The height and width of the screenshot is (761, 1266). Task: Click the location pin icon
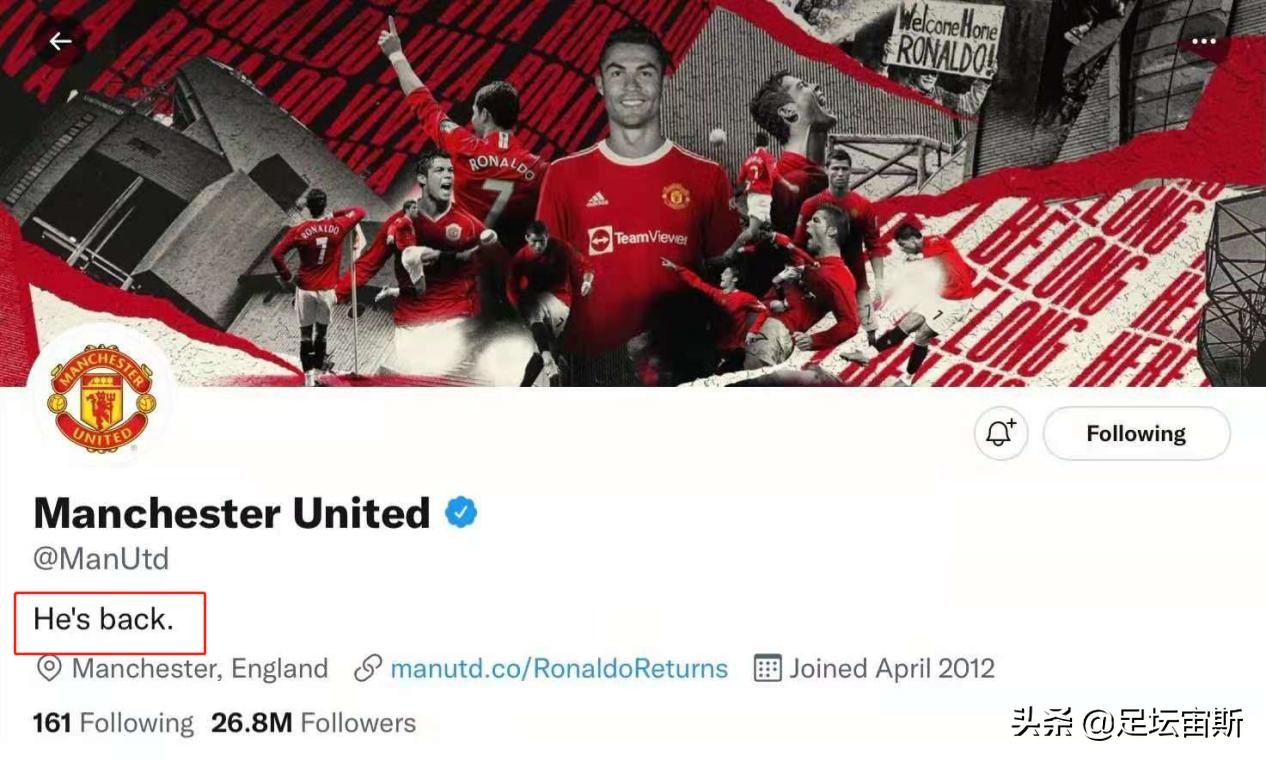pyautogui.click(x=48, y=668)
